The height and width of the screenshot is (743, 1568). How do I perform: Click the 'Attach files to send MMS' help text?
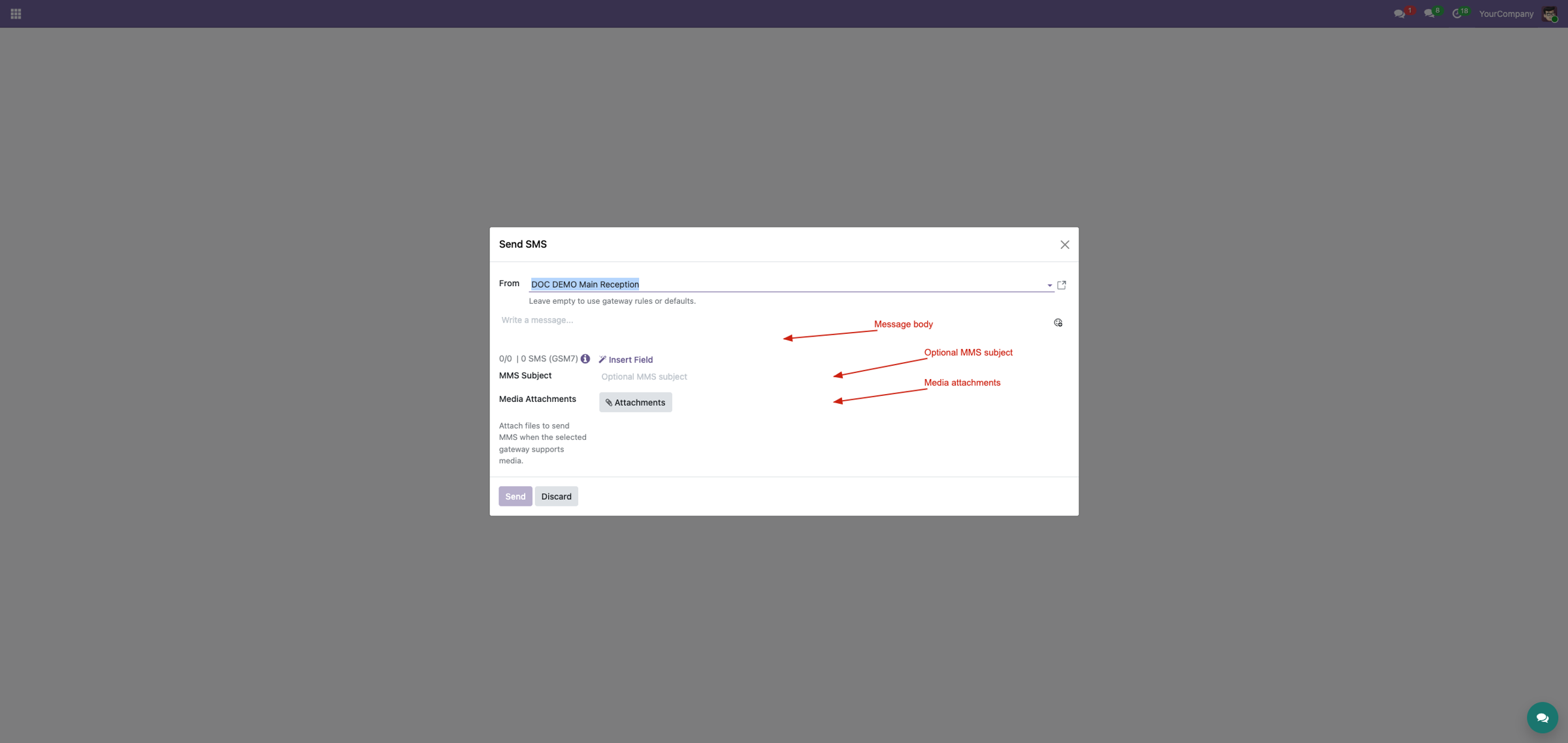(543, 443)
